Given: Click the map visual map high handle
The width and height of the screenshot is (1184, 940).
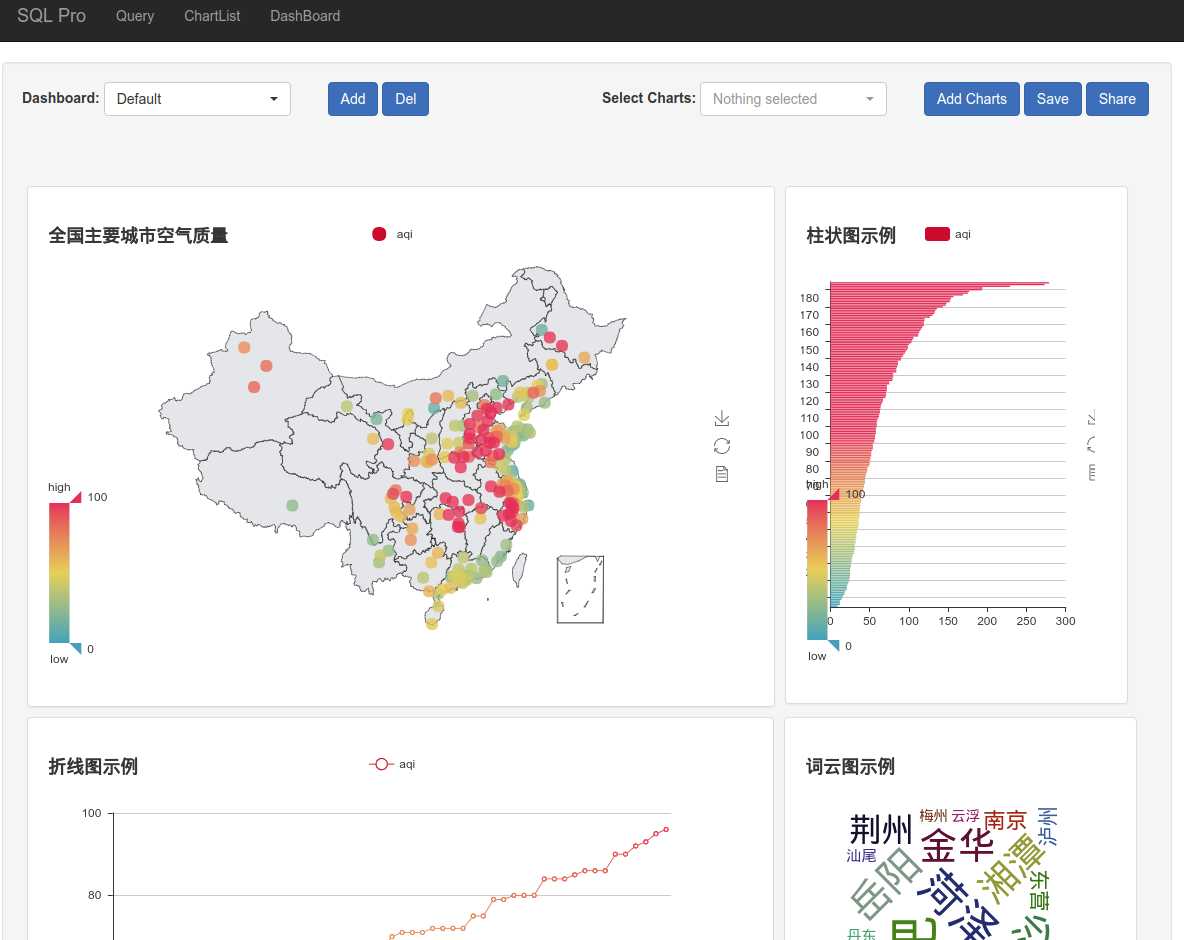Looking at the screenshot, I should click(x=76, y=497).
